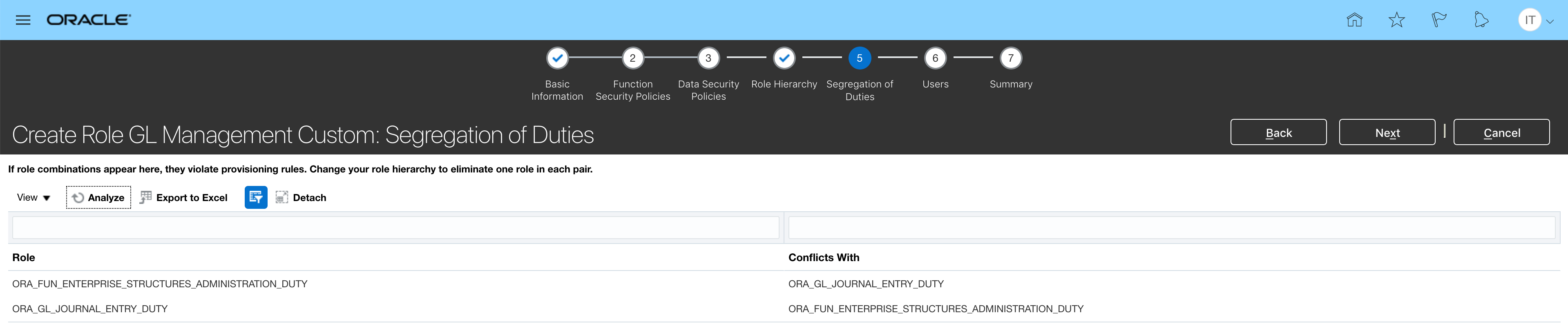Click the Conflicts With filter field
1568x331 pixels.
[1171, 228]
